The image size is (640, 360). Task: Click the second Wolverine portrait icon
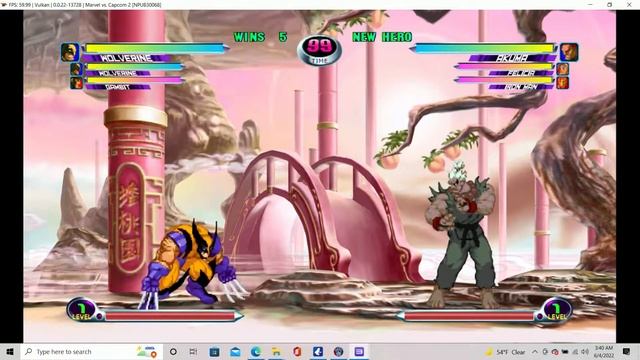click(76, 69)
